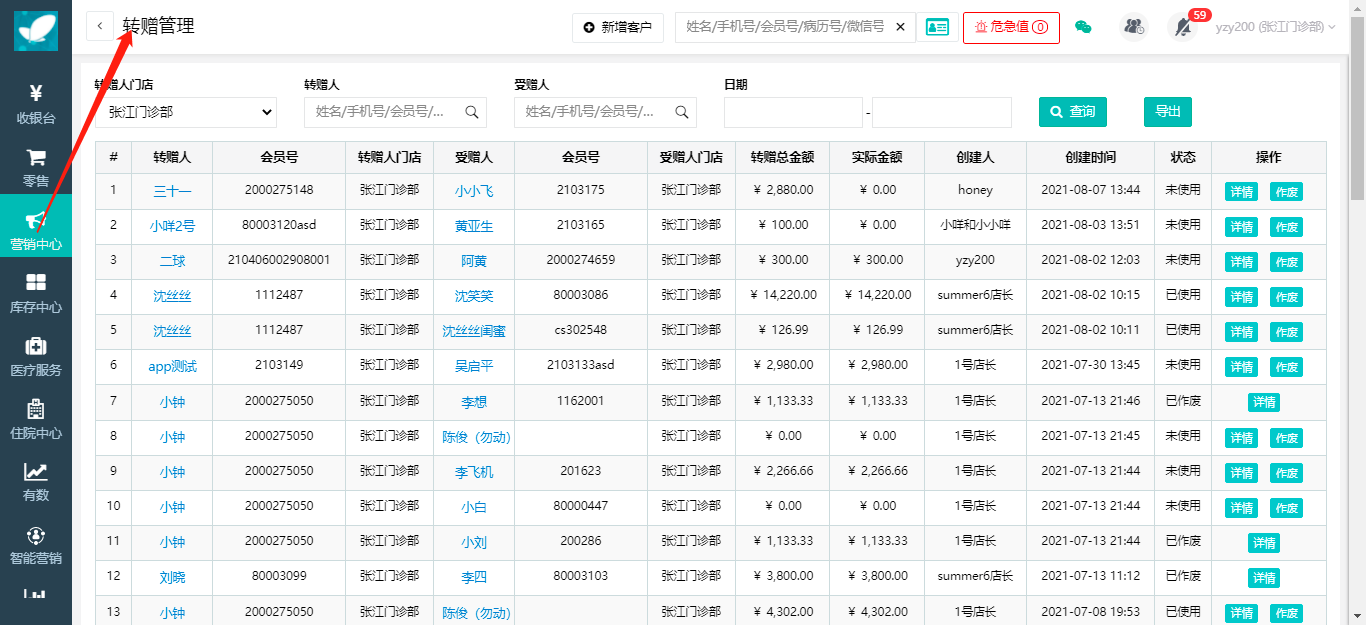1366x625 pixels.
Task: Open 收银台 cashier in the sidebar
Action: pos(36,105)
